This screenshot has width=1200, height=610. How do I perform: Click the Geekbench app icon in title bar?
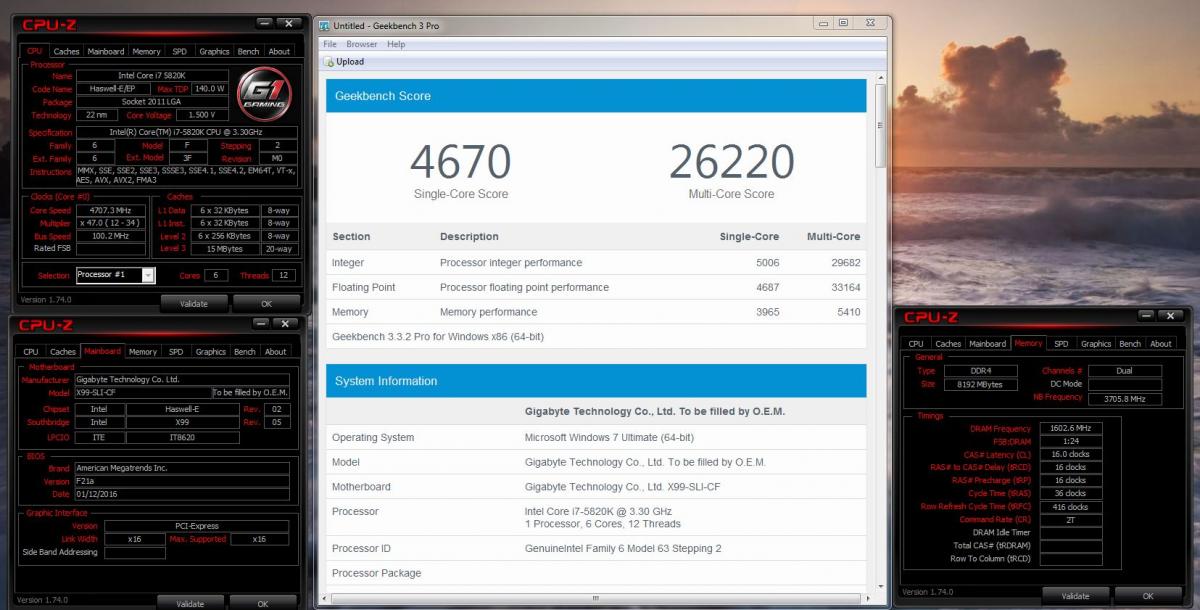[x=326, y=24]
